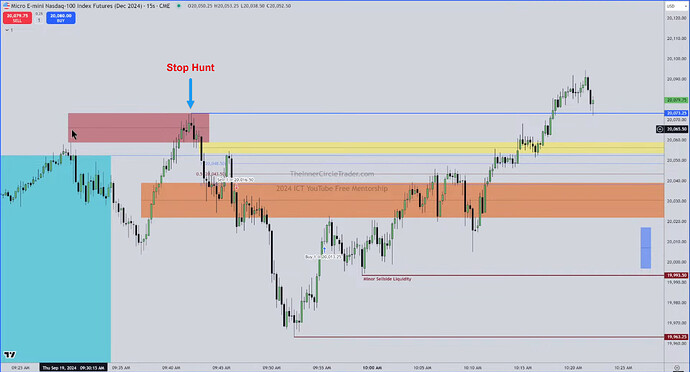The width and height of the screenshot is (690, 372).
Task: Click the green market status dot
Action: click(179, 6)
